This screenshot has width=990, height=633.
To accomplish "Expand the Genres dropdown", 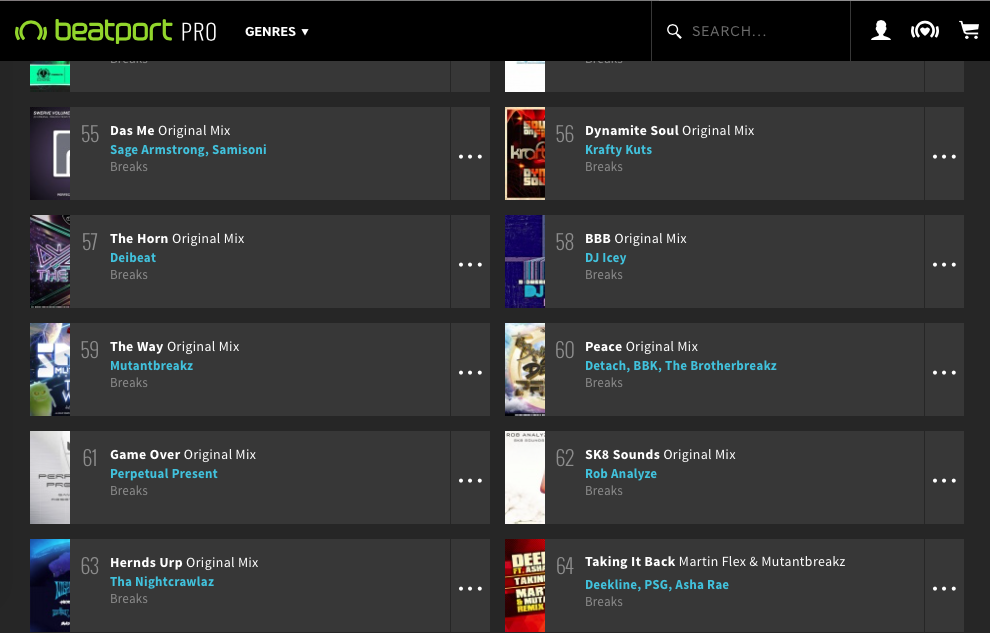I will coord(277,32).
